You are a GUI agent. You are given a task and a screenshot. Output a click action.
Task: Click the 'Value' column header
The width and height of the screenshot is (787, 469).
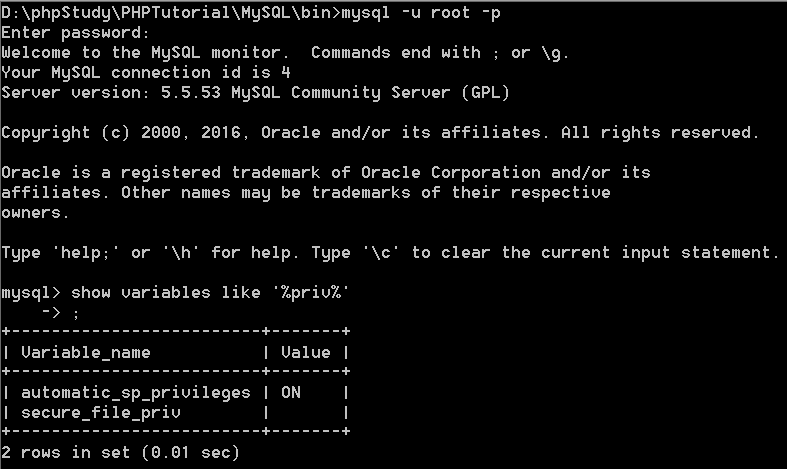coord(305,352)
